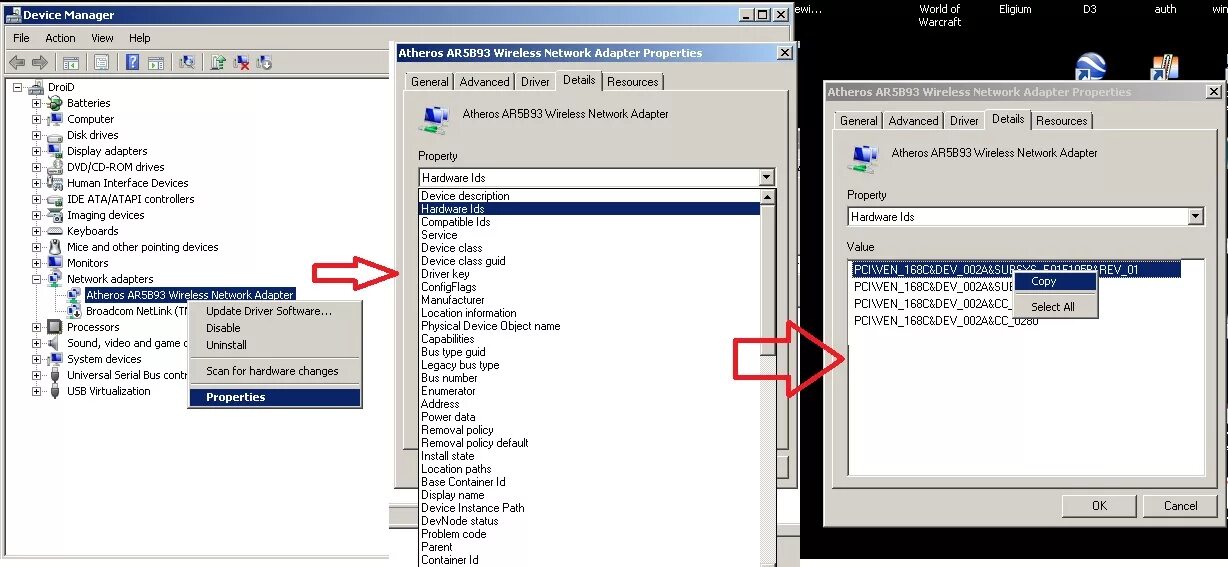This screenshot has height=567, width=1228.
Task: Choose Copy from the value context menu
Action: [x=1056, y=282]
